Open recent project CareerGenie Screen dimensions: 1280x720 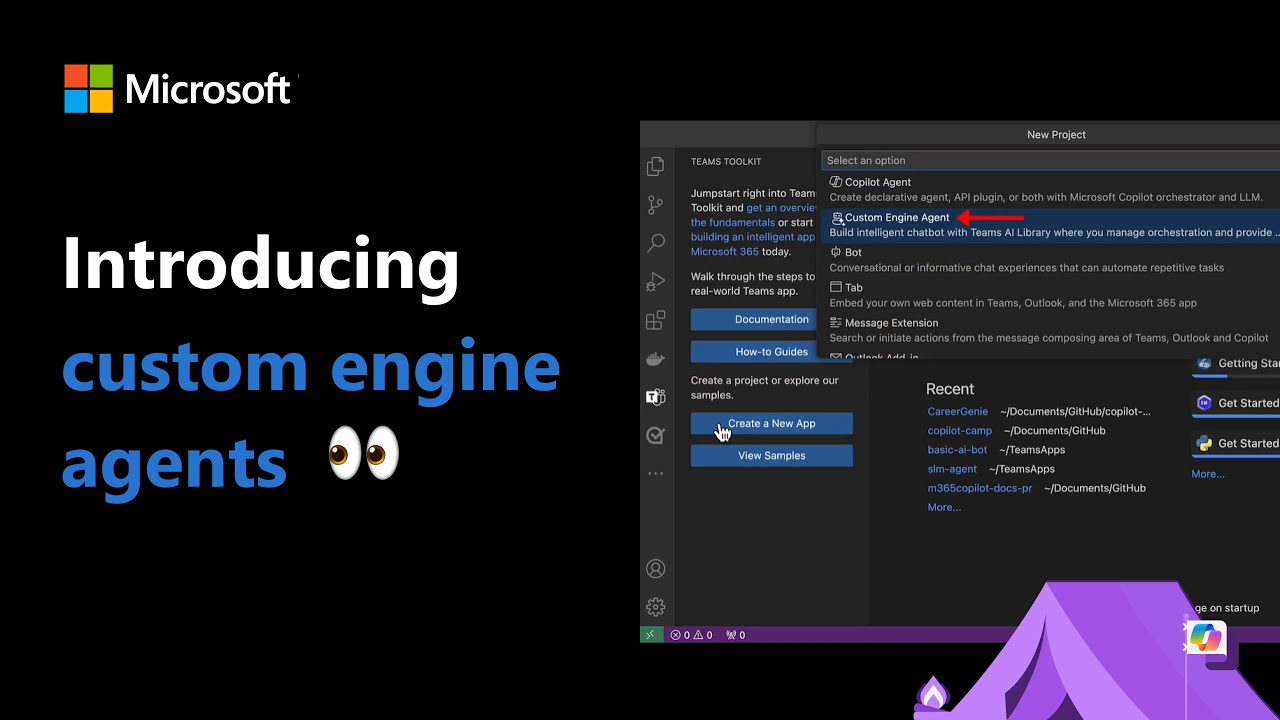[x=957, y=411]
